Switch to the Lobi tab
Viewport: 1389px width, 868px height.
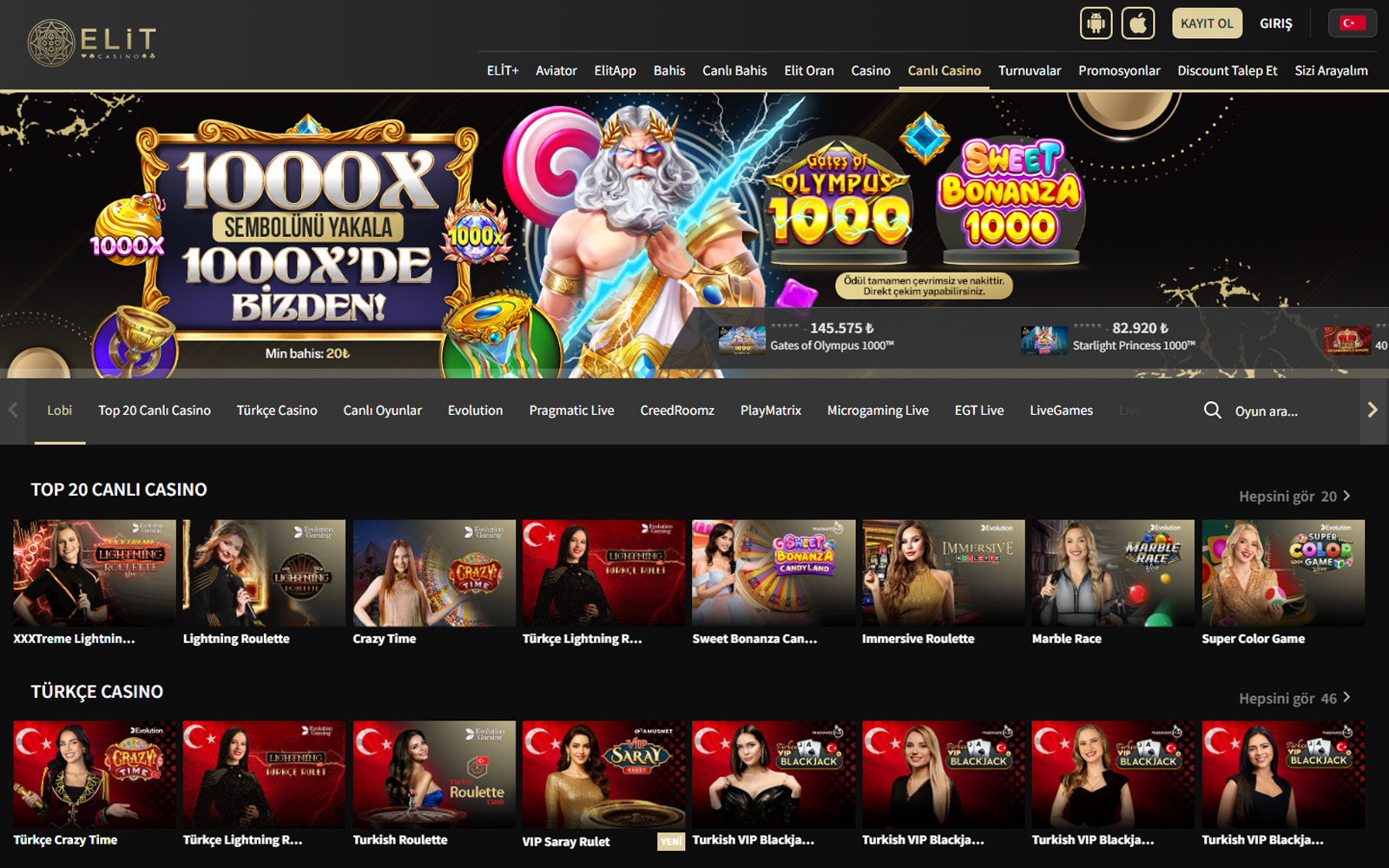pos(59,410)
